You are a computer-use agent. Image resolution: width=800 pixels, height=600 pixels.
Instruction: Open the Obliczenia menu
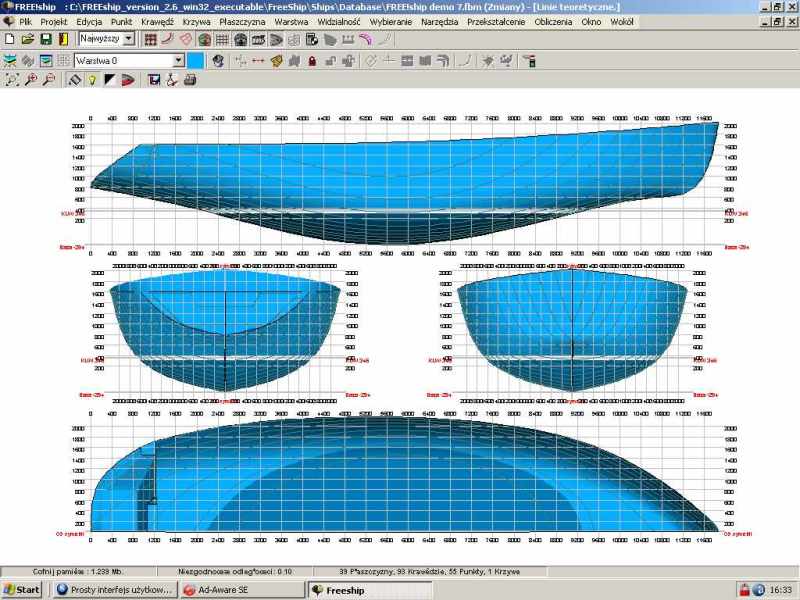click(553, 21)
